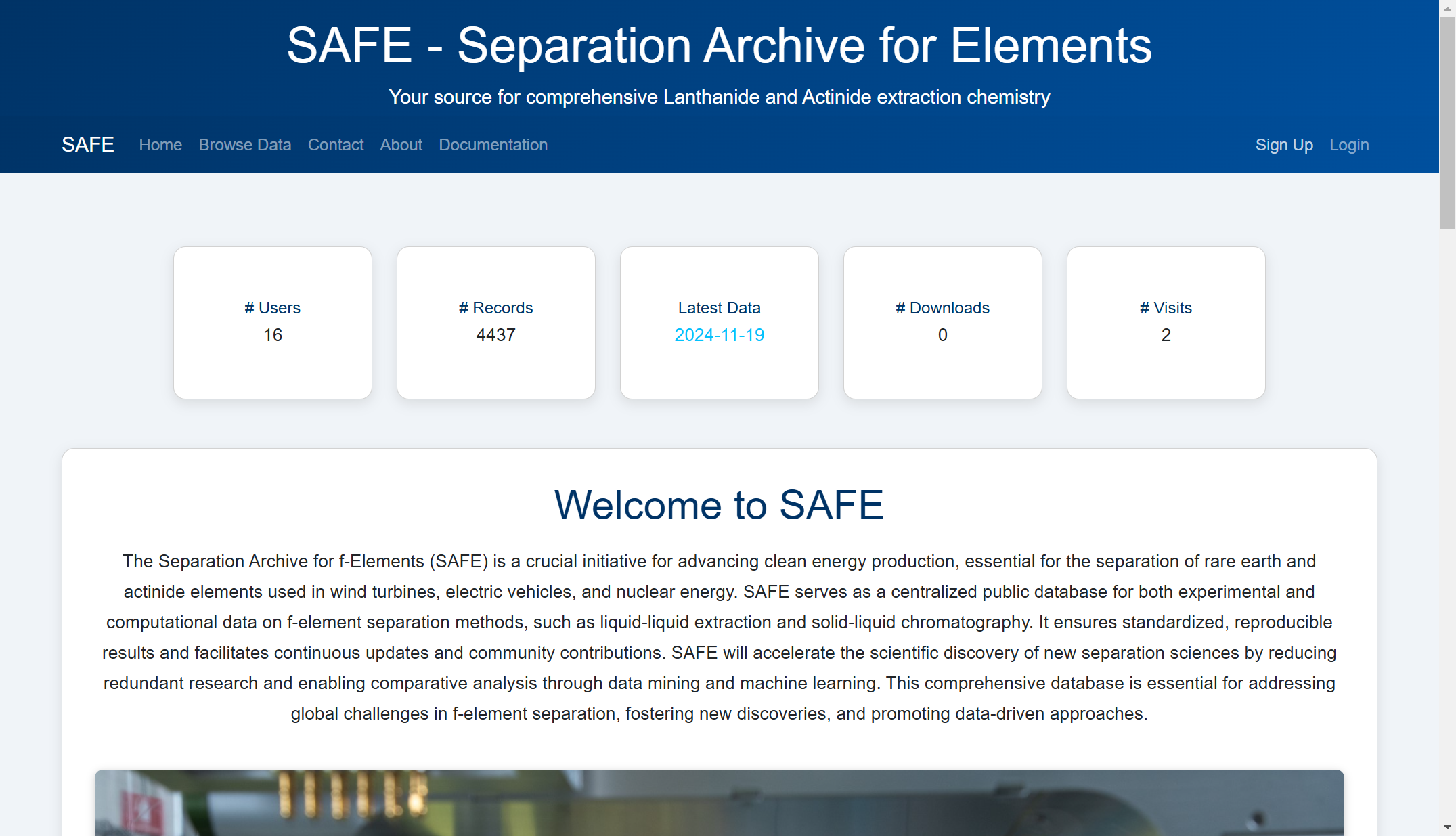Select the # Users stat card
1456x836 pixels.
coord(273,323)
